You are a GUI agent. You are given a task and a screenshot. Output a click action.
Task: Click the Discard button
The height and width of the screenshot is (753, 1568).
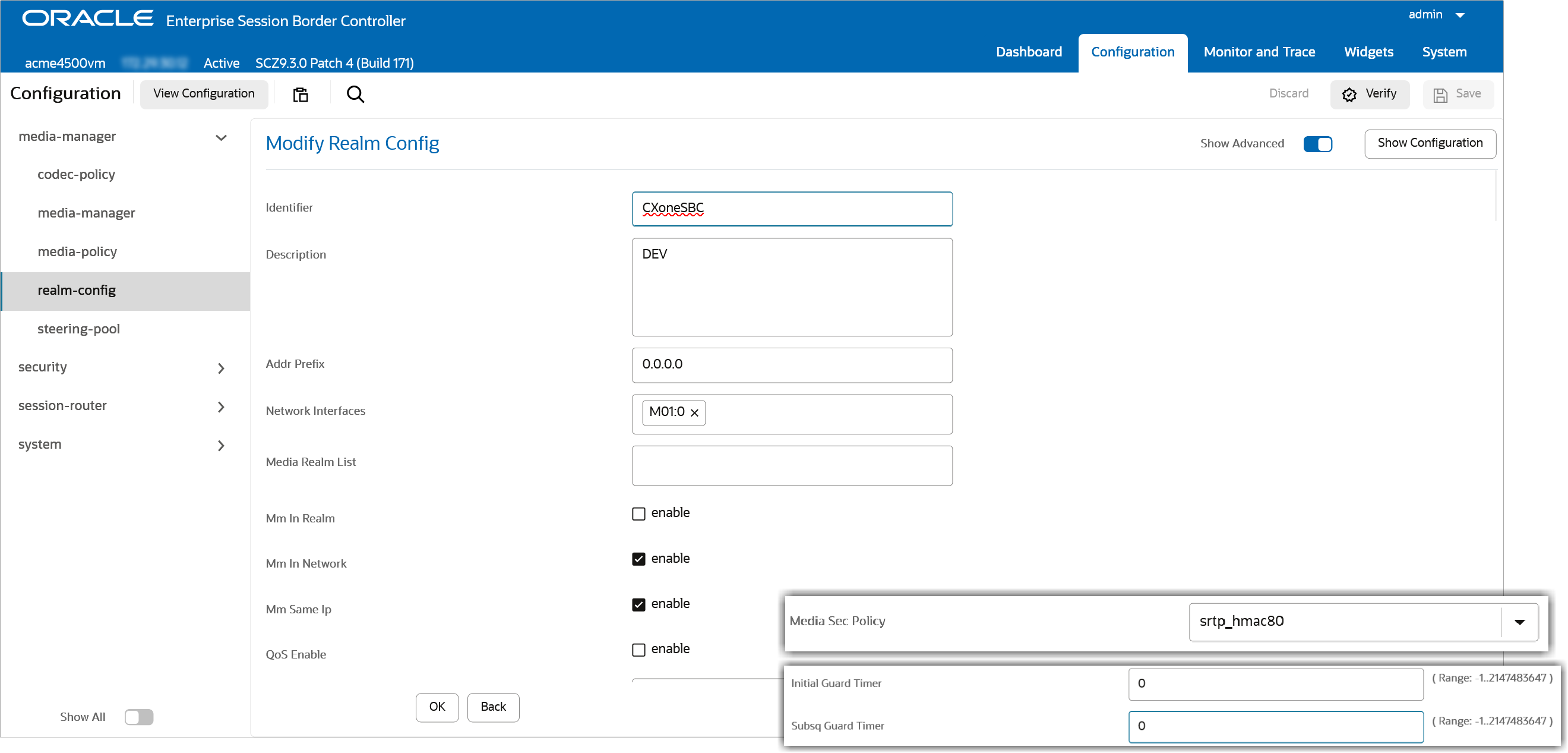pyautogui.click(x=1288, y=93)
